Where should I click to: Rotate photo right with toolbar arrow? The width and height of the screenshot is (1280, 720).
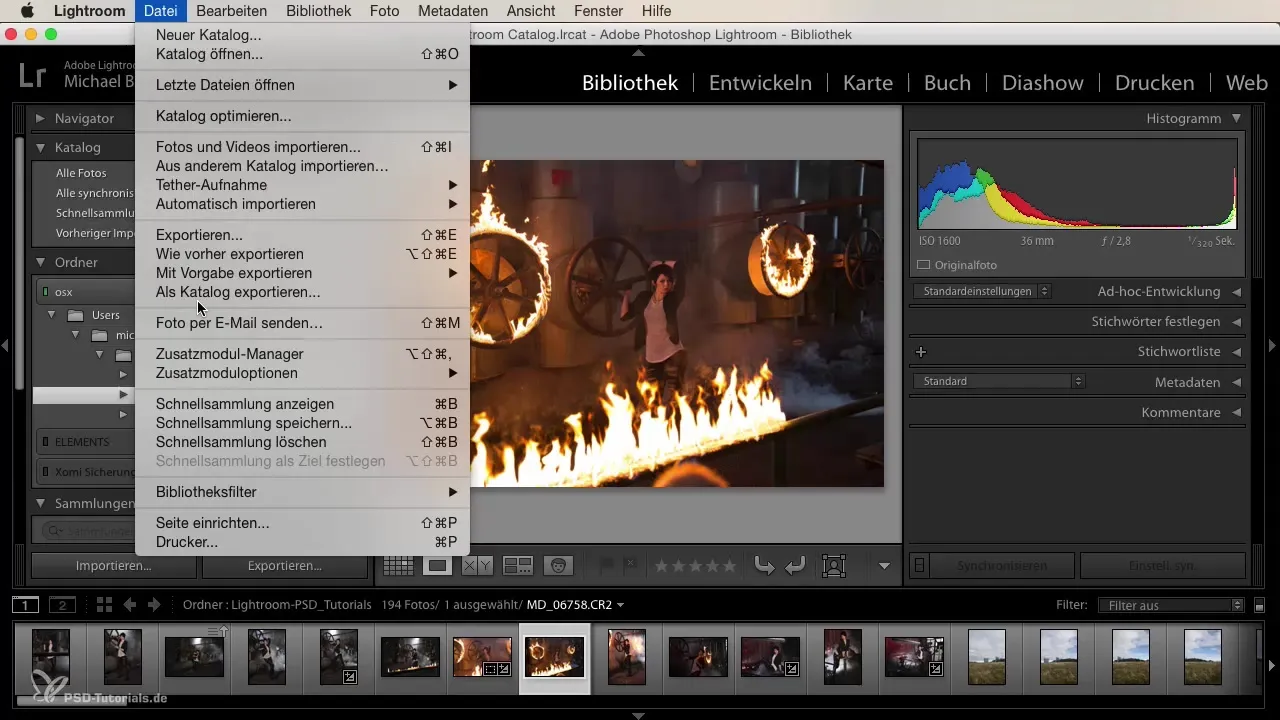pos(796,566)
